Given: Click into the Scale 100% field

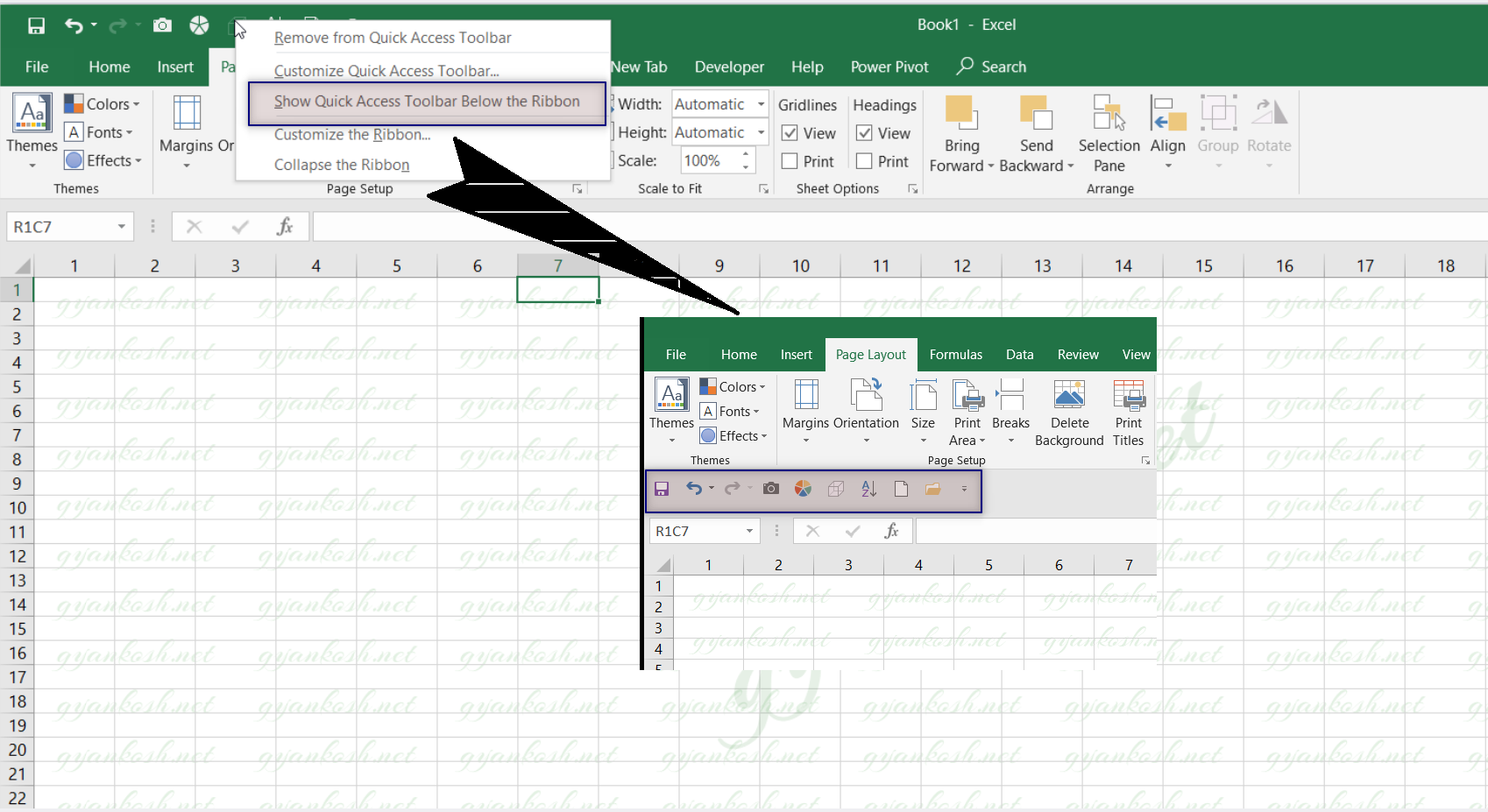Looking at the screenshot, I should pos(711,160).
